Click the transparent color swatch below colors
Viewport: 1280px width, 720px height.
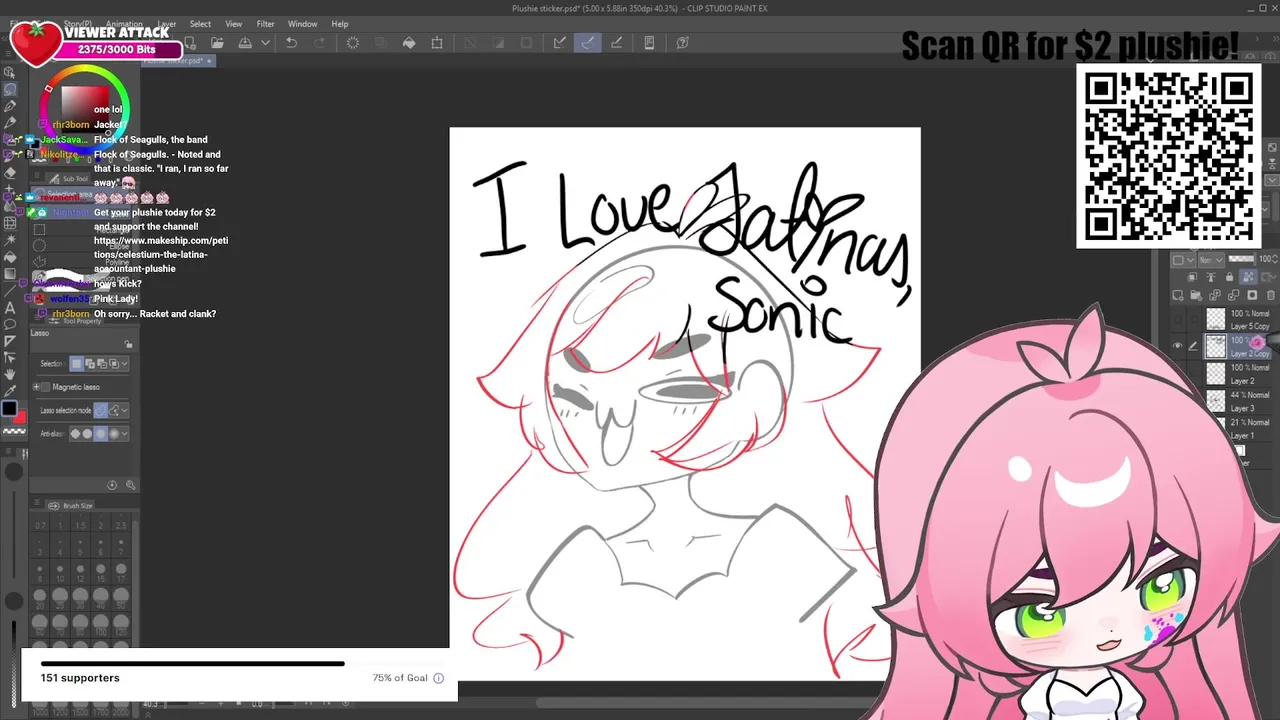[14, 431]
